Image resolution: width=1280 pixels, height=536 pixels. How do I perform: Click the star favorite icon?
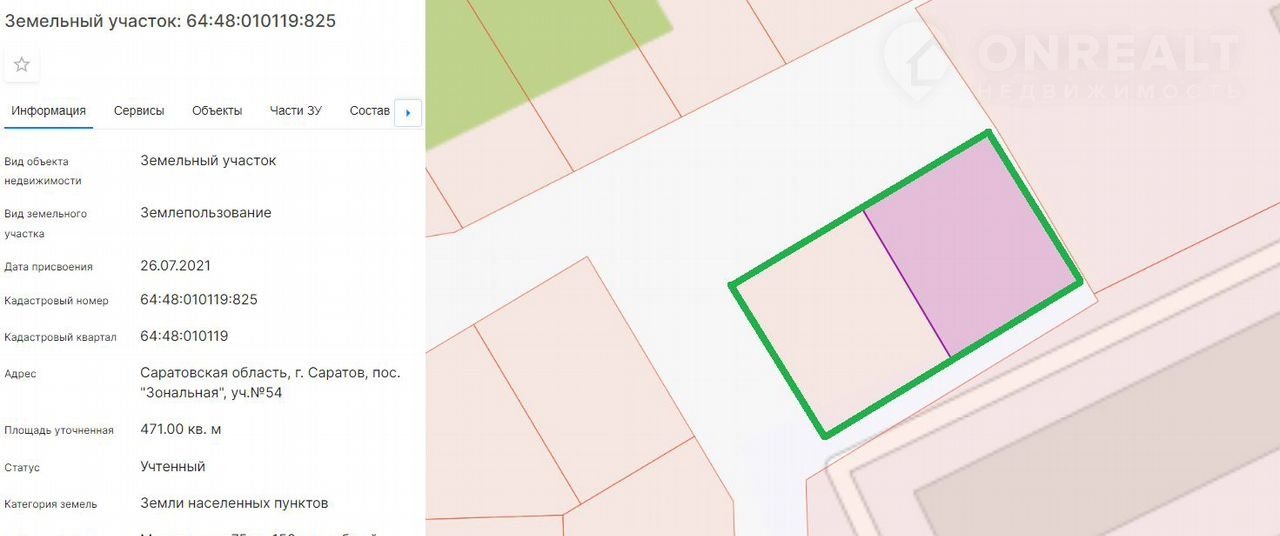click(x=22, y=65)
